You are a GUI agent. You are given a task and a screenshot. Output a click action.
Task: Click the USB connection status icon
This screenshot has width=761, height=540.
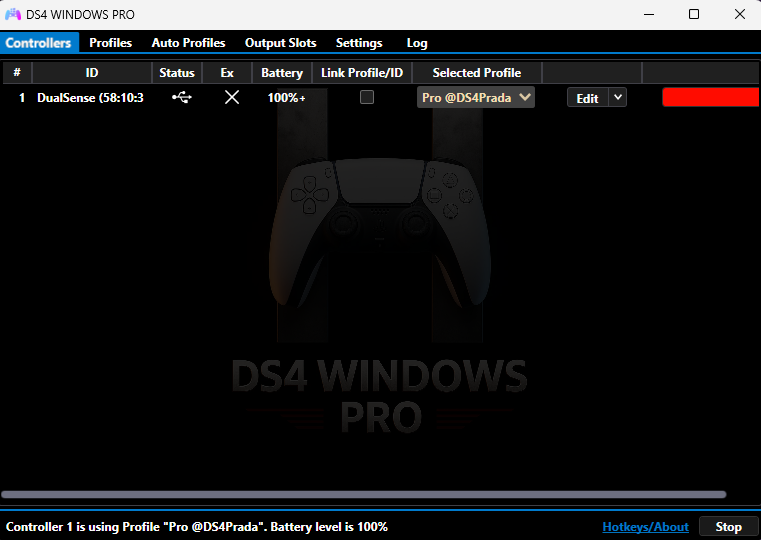tap(180, 98)
